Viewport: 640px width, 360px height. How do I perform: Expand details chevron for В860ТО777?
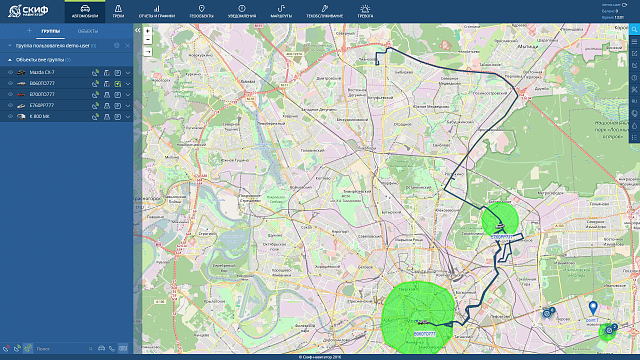click(128, 84)
